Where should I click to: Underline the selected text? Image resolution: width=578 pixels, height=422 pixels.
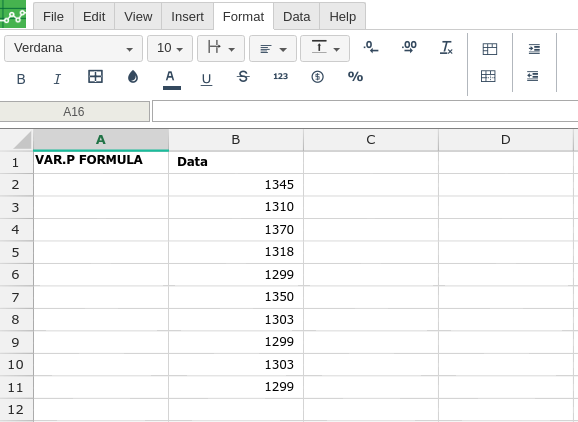pos(206,79)
